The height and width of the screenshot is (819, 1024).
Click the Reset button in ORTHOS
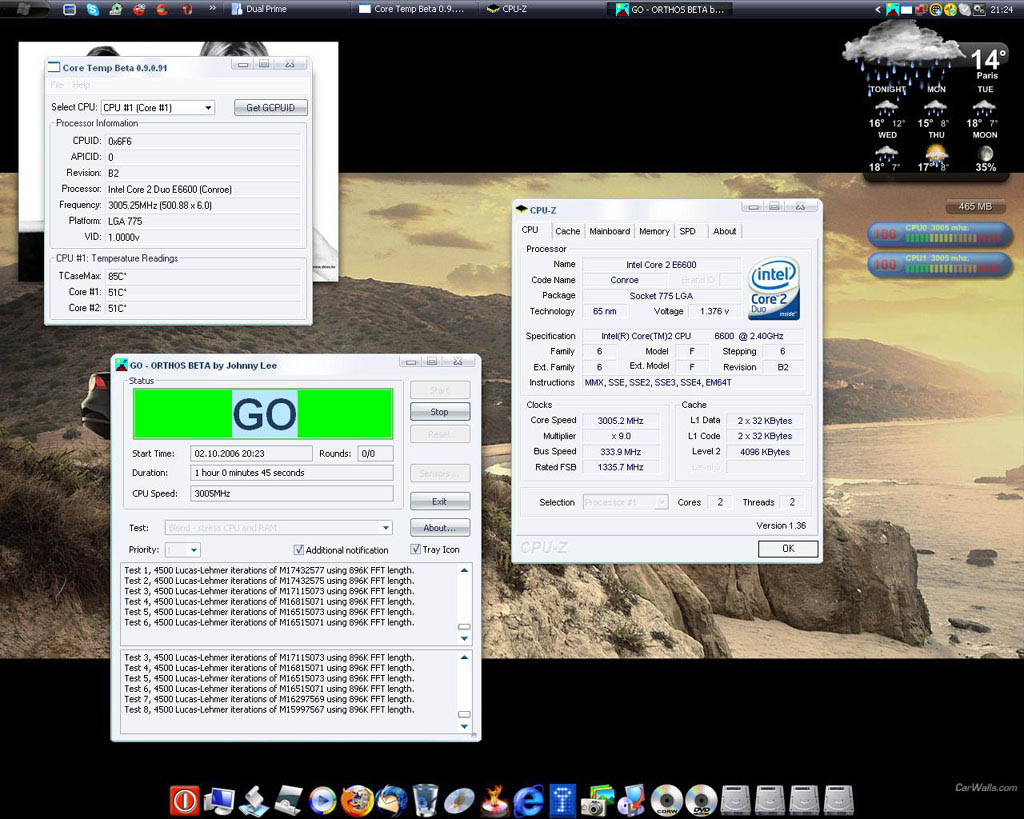point(440,434)
